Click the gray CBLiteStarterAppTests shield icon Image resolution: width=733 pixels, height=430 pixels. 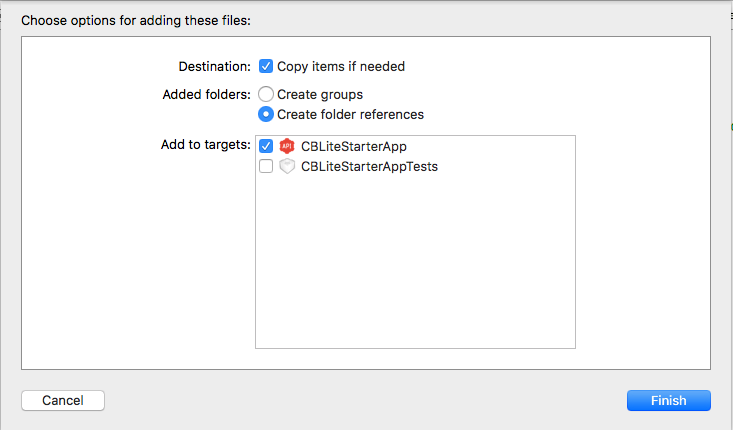coord(287,166)
